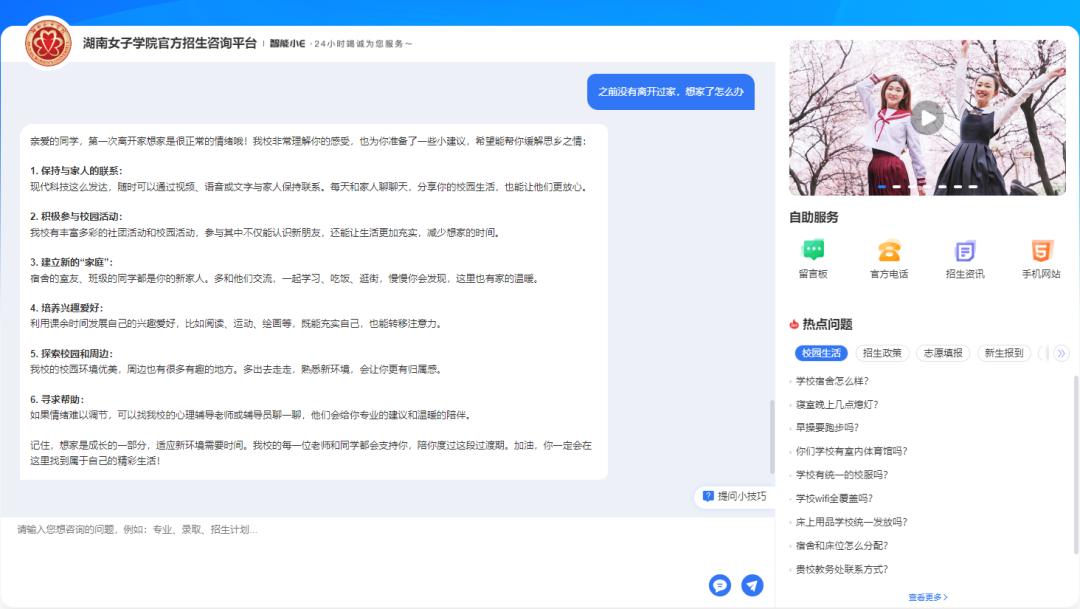Click the chat conversation scrollbar
Screen dimensions: 1080x609
click(771, 437)
